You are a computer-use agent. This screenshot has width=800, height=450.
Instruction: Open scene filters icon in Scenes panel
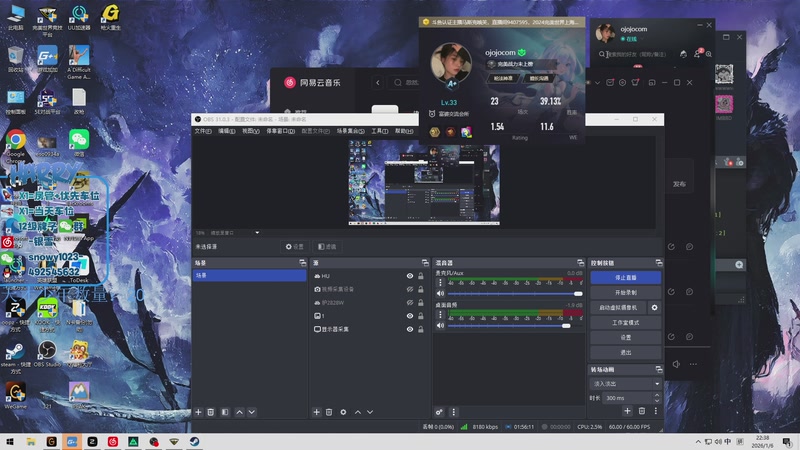coord(225,412)
